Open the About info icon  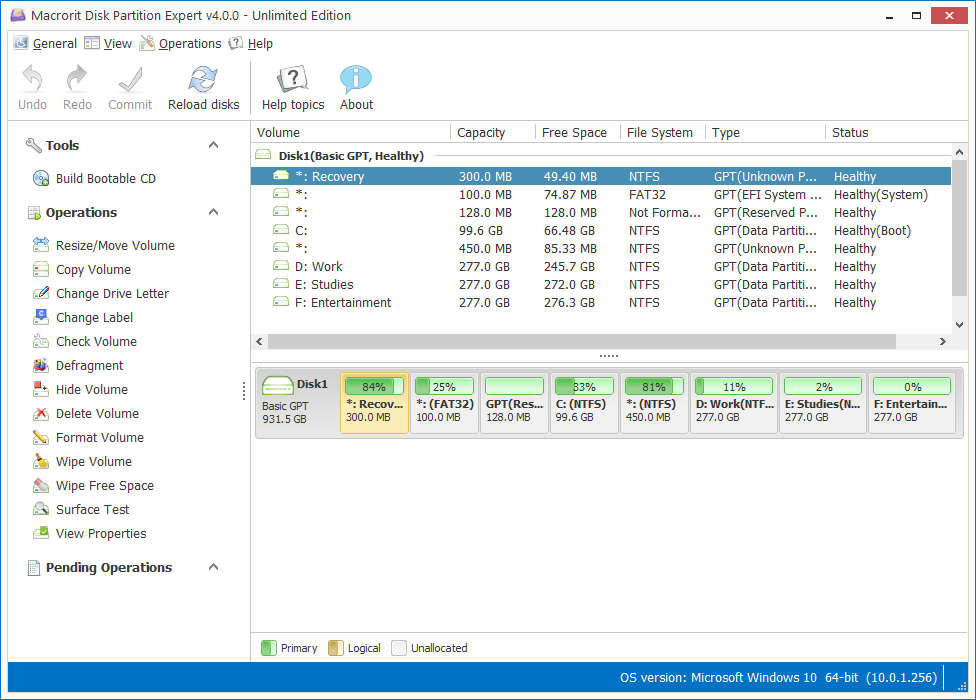(356, 79)
